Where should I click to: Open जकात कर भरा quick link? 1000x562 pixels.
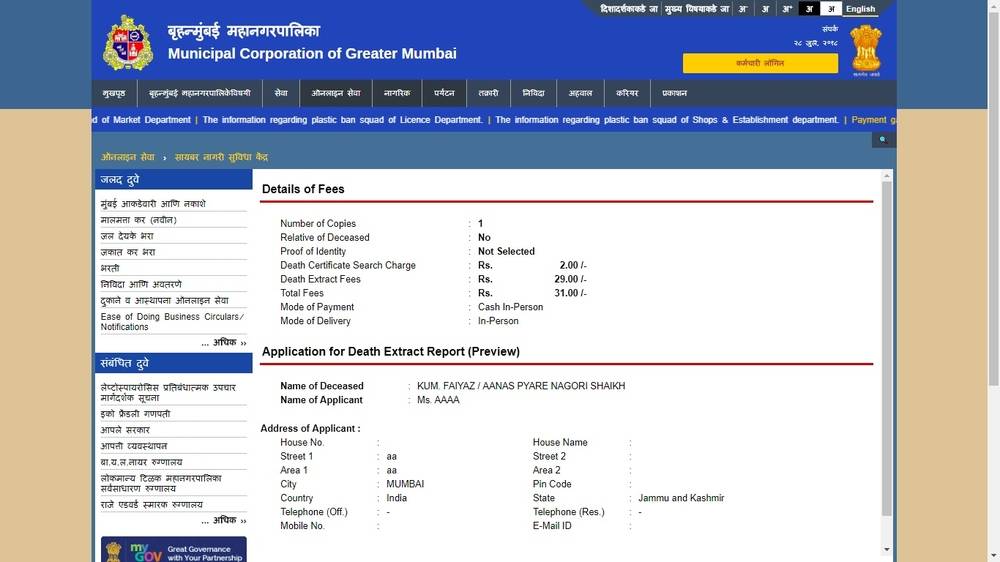(128, 252)
